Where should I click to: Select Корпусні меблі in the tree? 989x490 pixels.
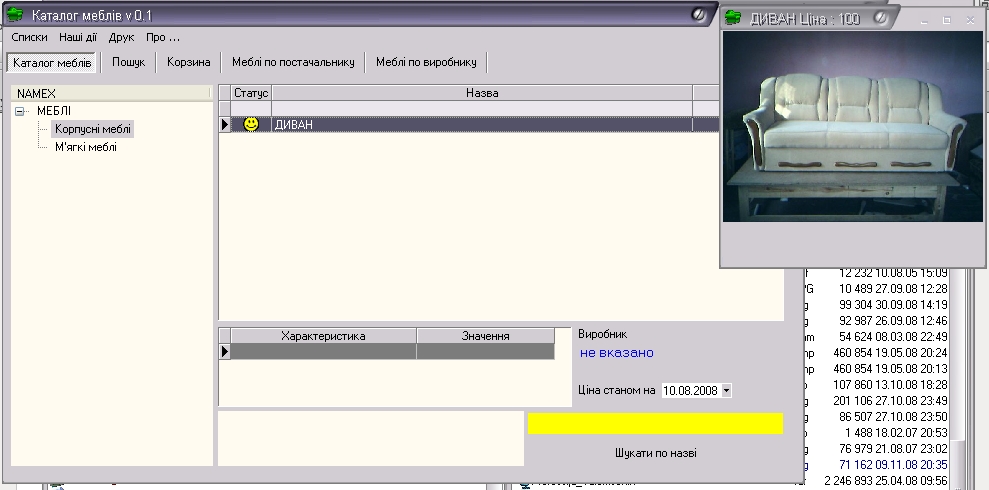(93, 129)
